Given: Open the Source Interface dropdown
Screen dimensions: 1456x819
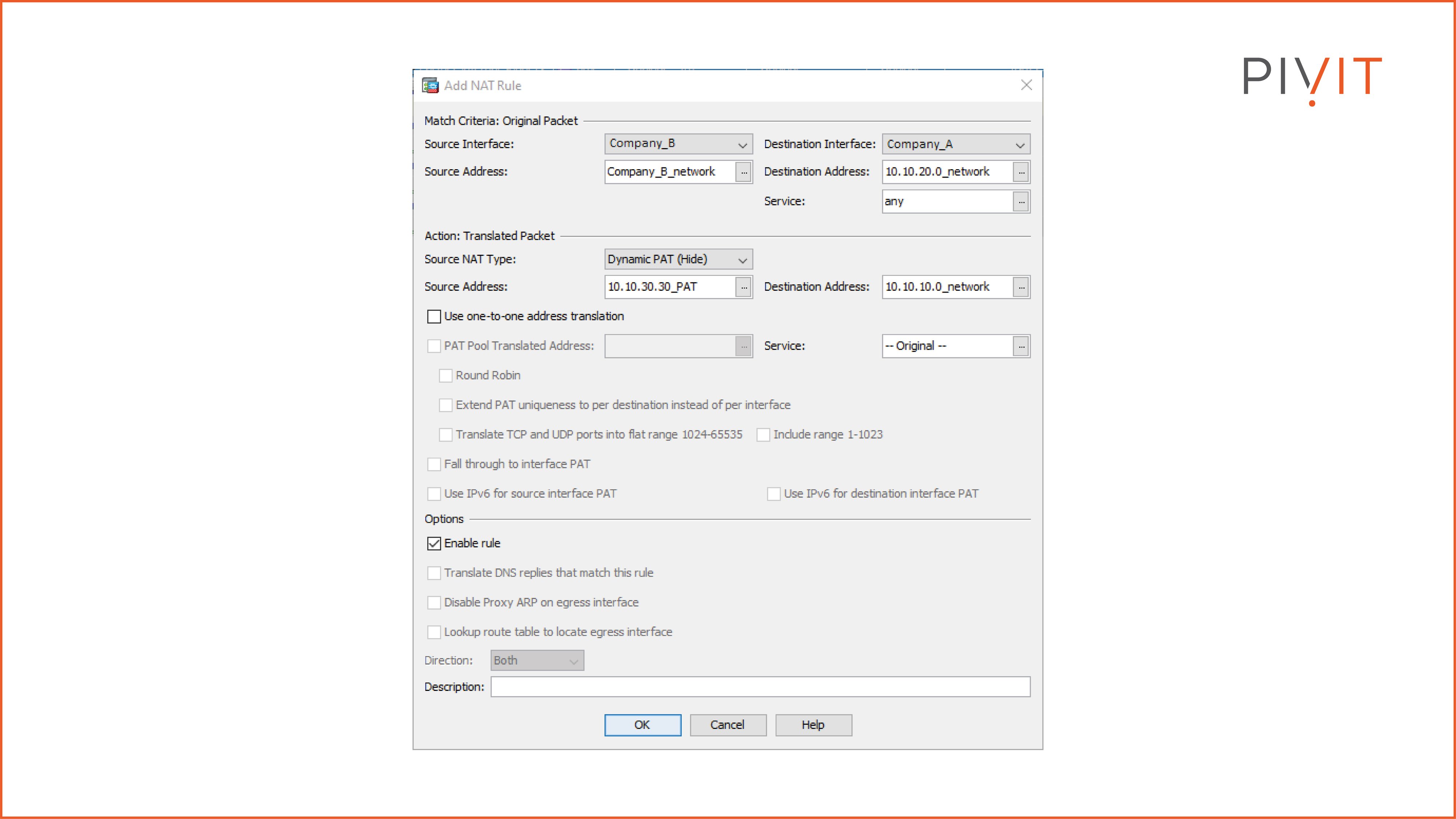Looking at the screenshot, I should pyautogui.click(x=743, y=144).
